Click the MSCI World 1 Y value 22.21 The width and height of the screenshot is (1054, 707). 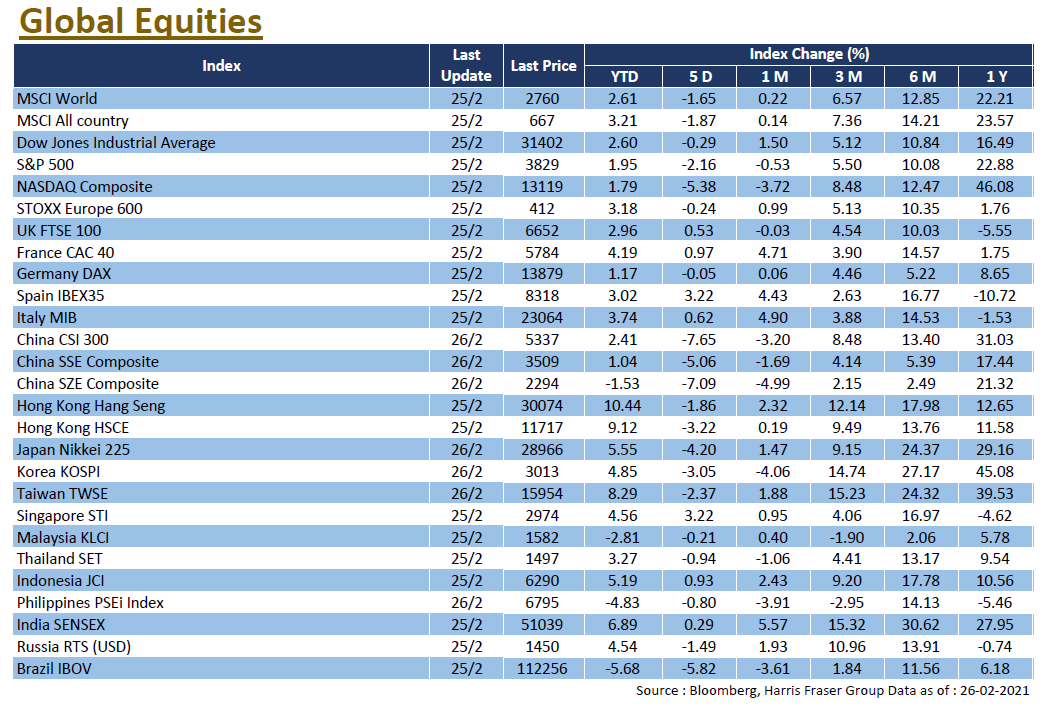pos(994,99)
